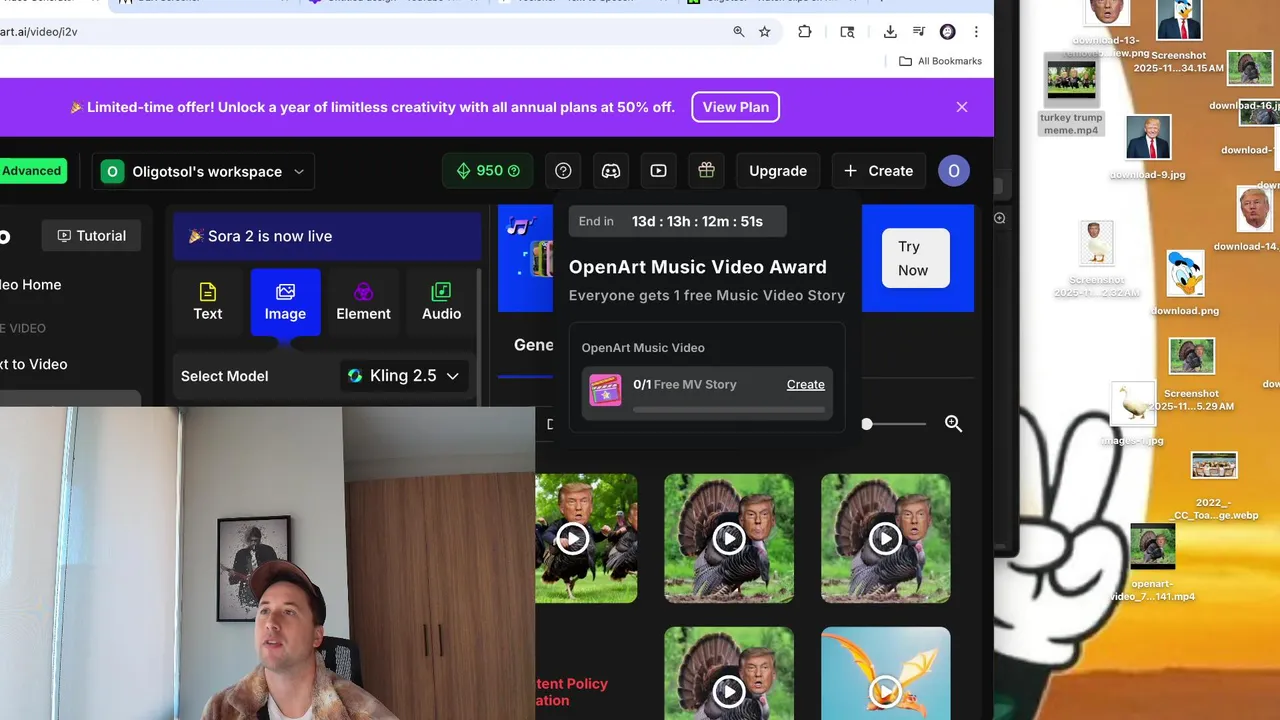Select the Audio input tab
1280x720 pixels.
click(441, 302)
